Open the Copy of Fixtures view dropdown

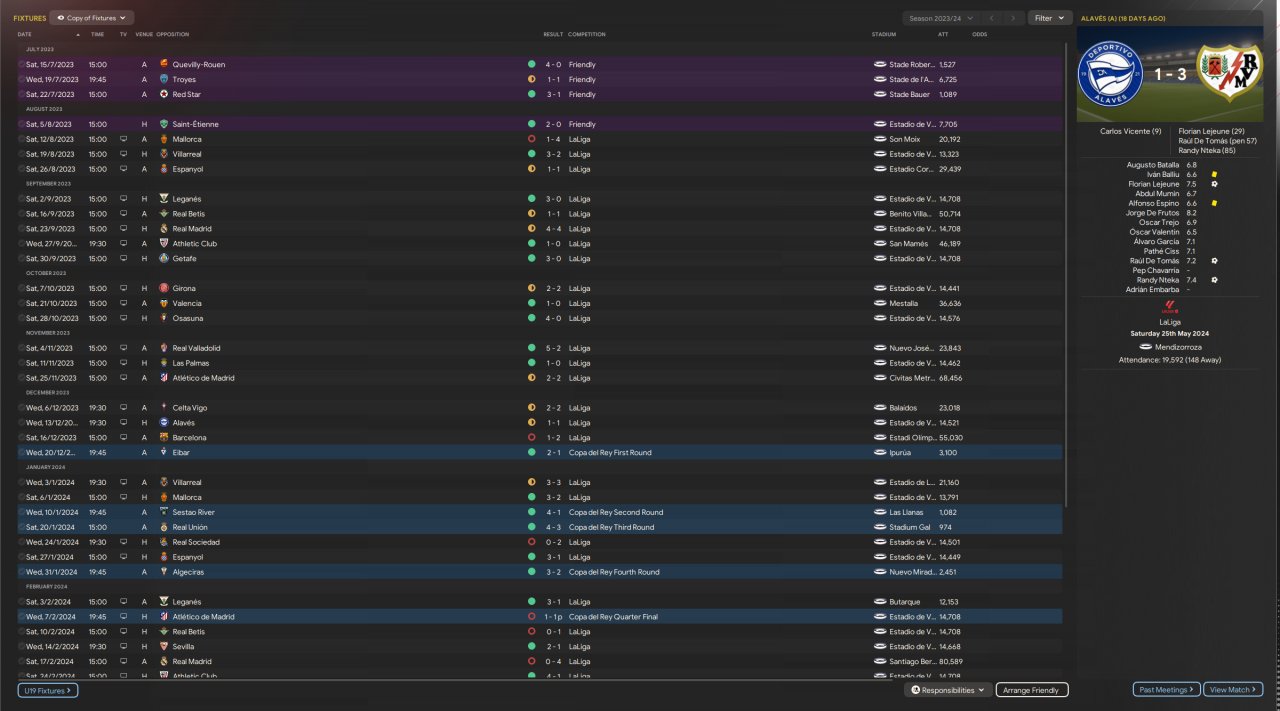[x=91, y=18]
